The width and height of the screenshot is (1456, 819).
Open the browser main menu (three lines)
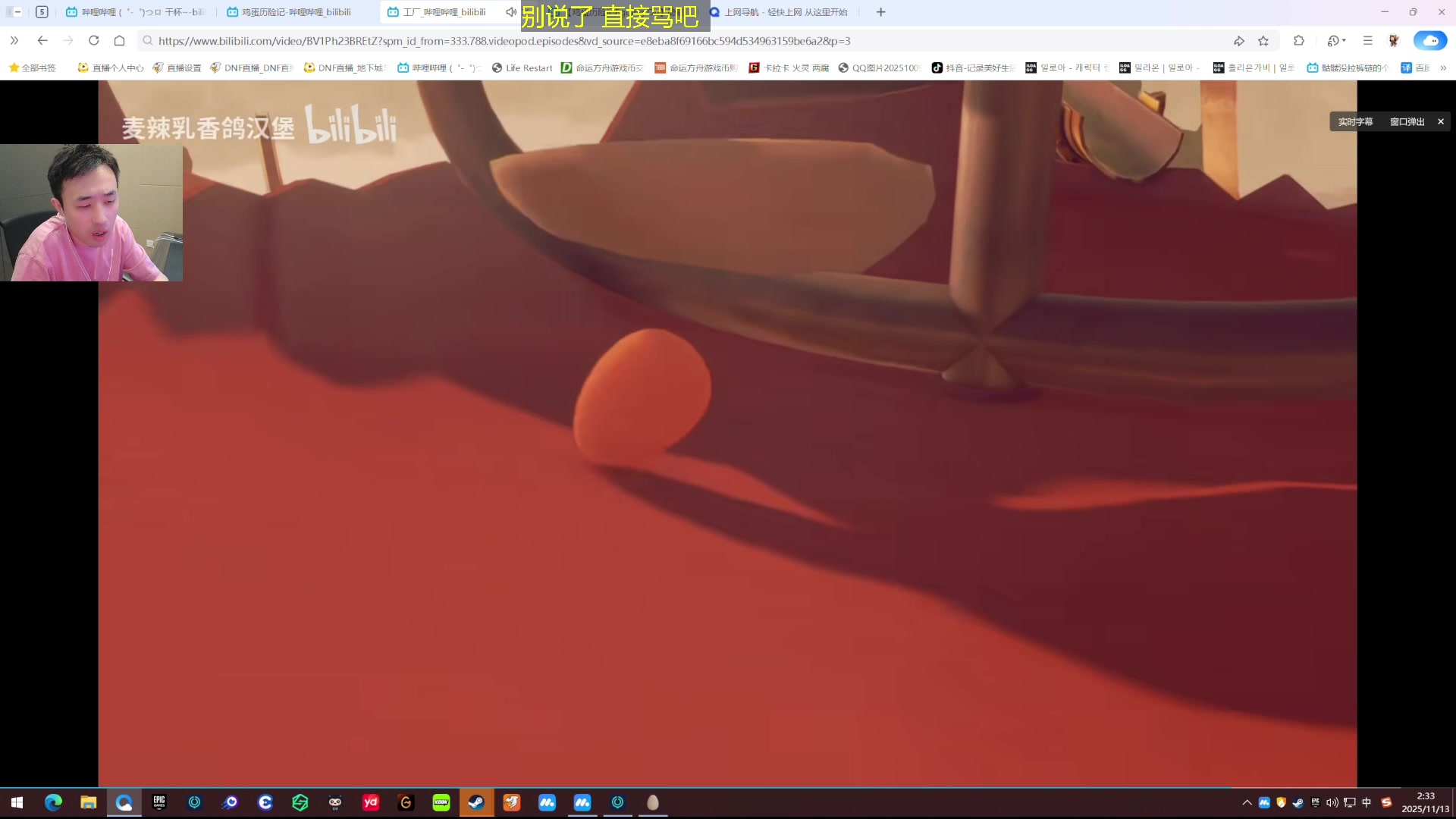pyautogui.click(x=1367, y=41)
